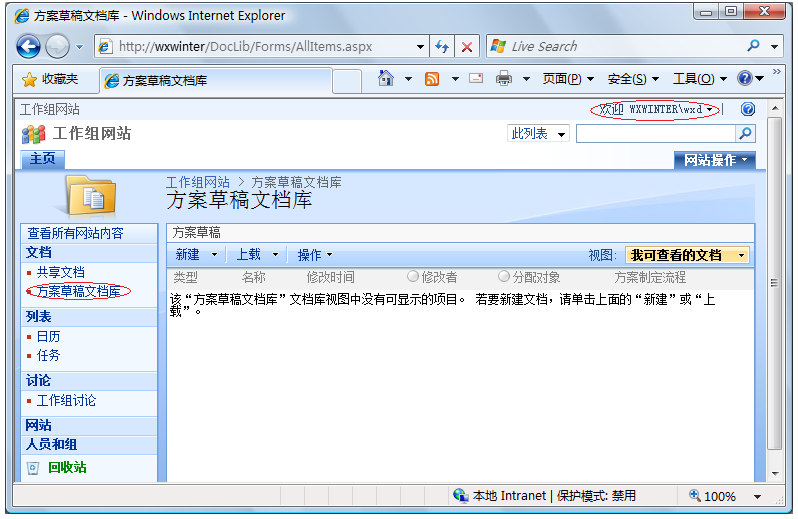Open the 欢迎 WXWINTER\wxd user menu

click(656, 109)
